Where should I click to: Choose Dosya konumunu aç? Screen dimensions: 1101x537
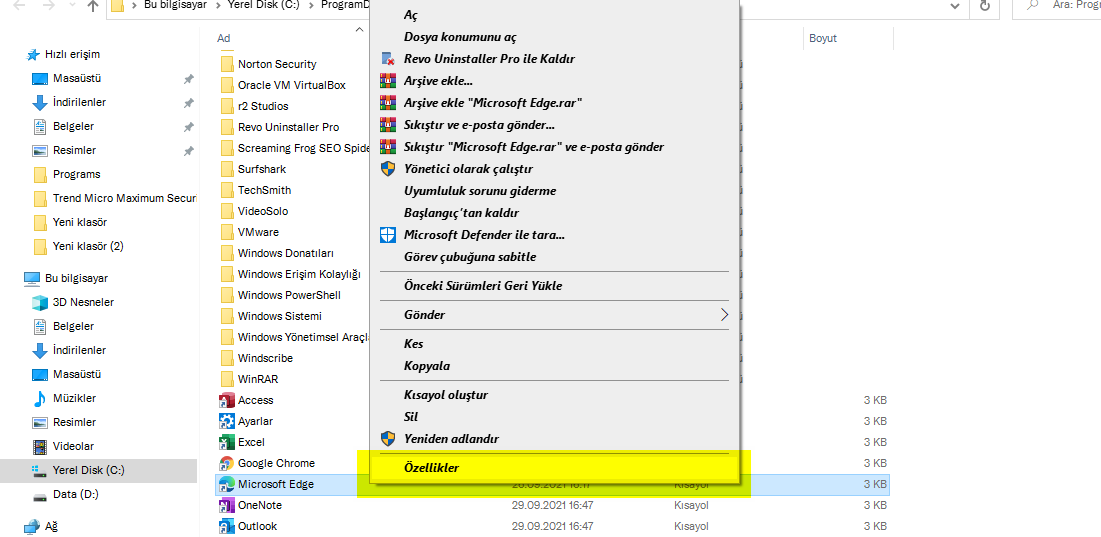(461, 37)
